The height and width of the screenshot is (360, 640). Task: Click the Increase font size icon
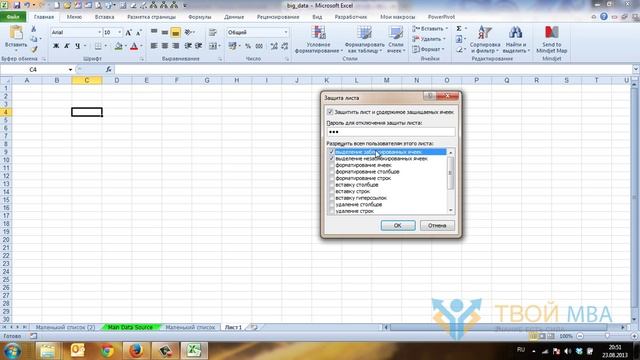click(129, 32)
